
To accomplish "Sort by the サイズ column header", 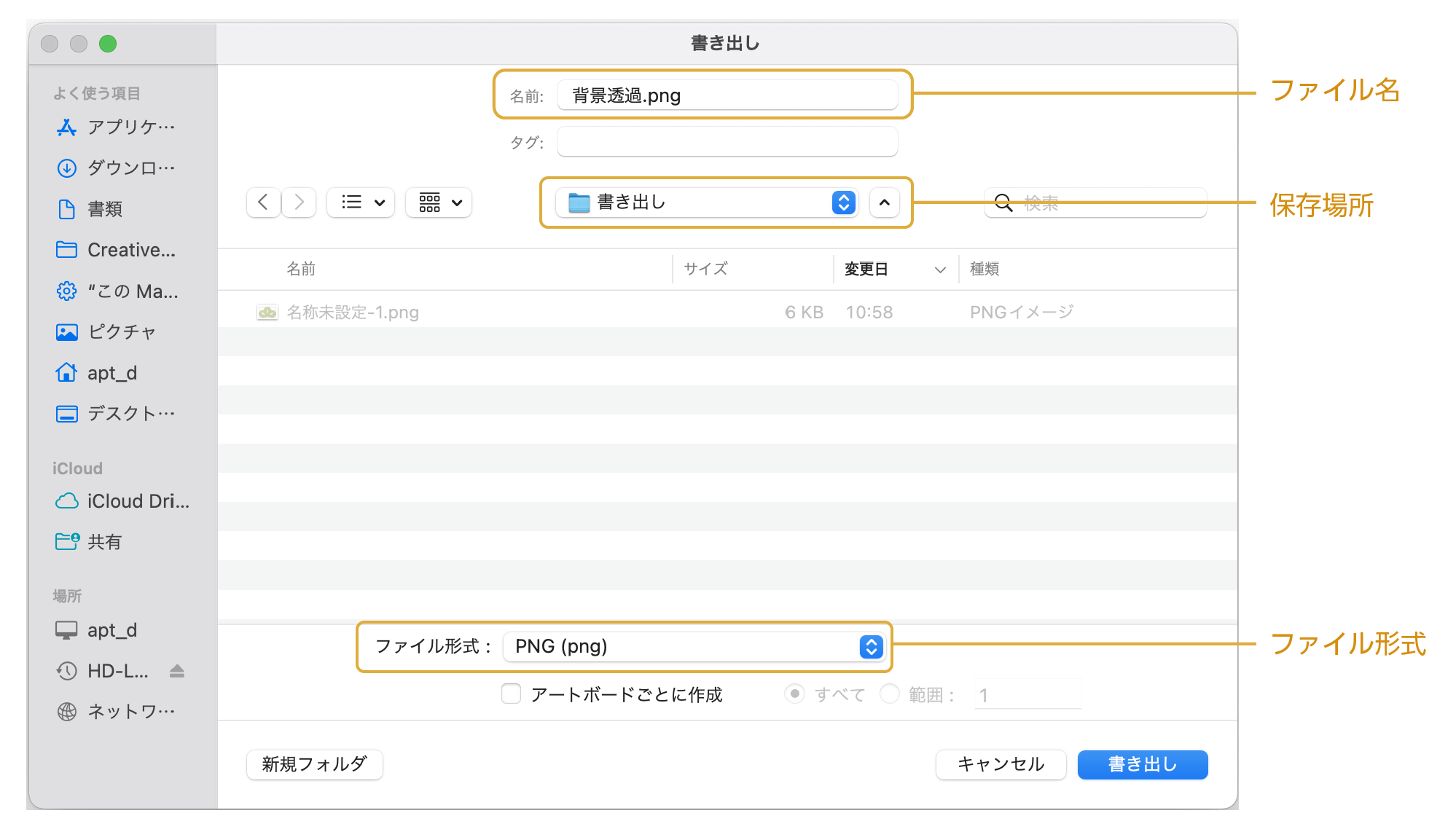I will click(x=705, y=270).
